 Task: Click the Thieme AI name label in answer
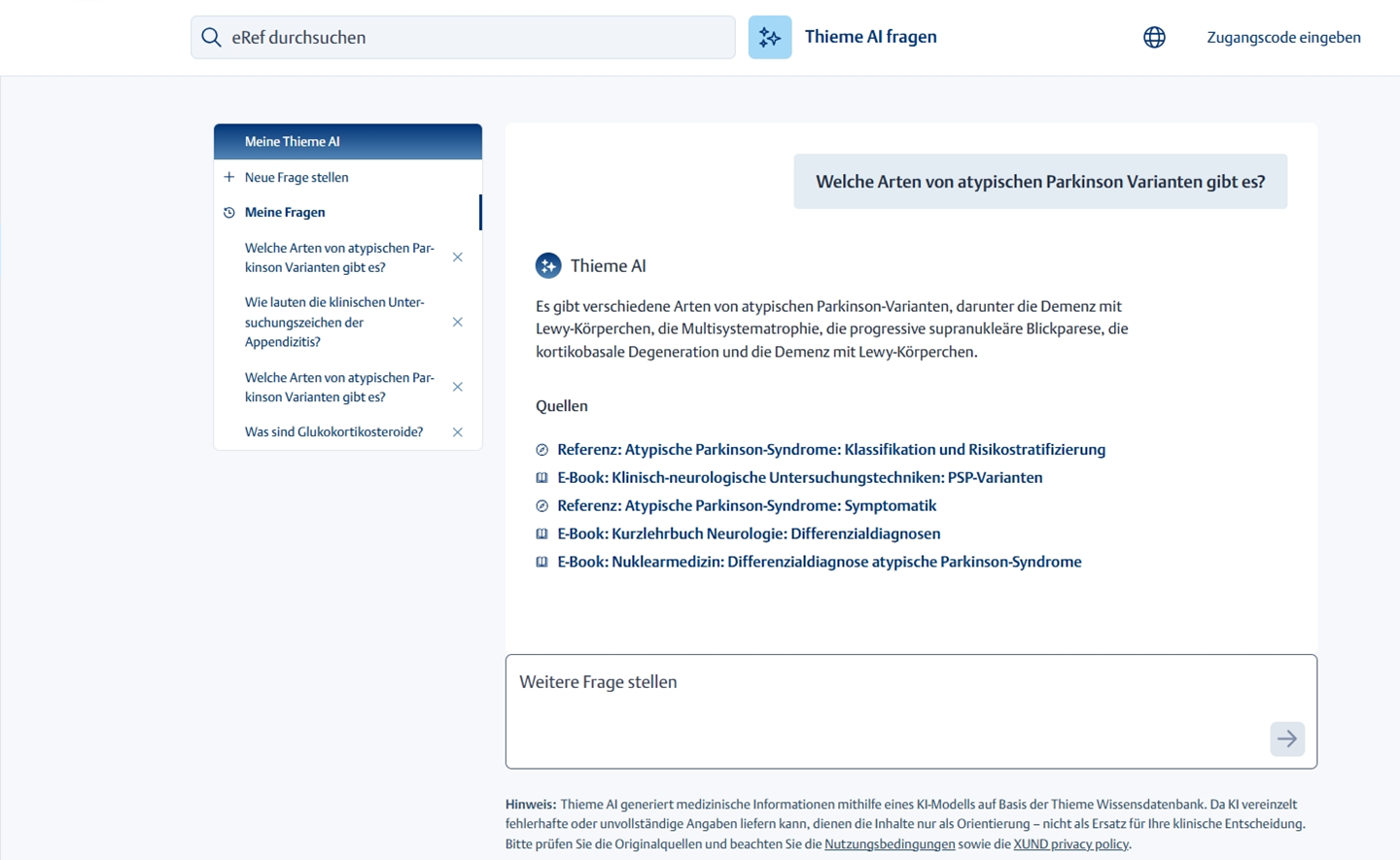click(x=609, y=265)
